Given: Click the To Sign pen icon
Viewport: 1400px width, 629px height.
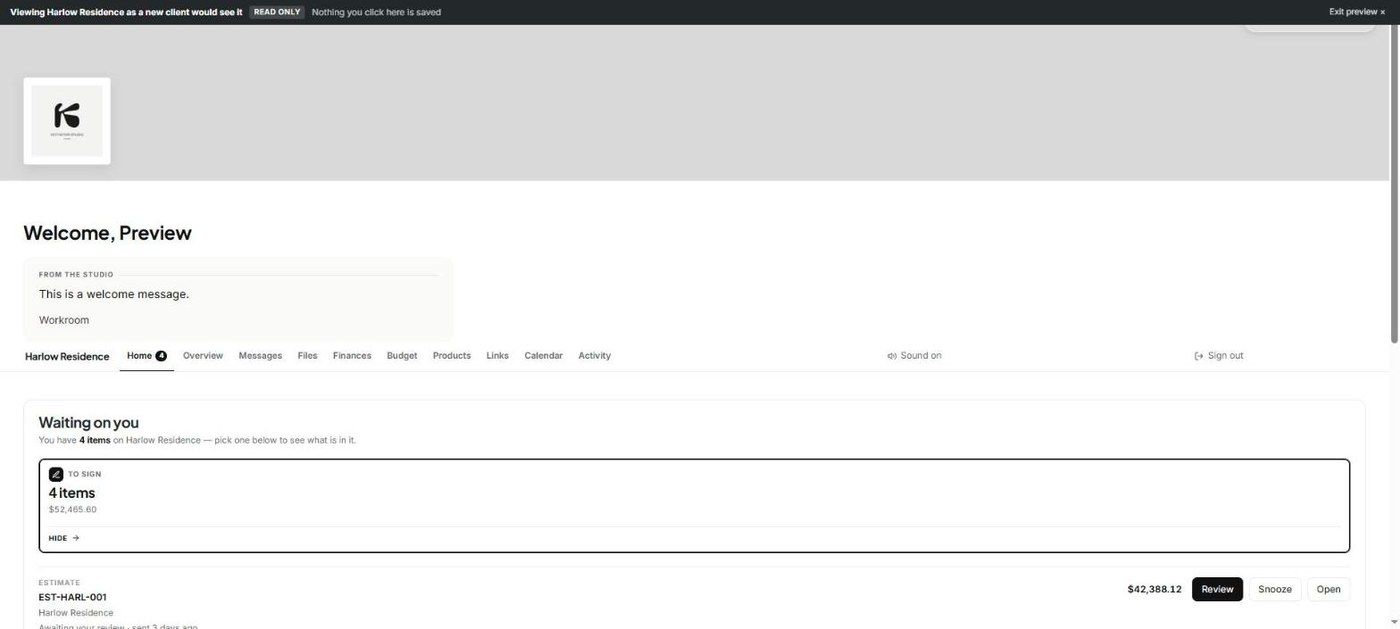Looking at the screenshot, I should tap(56, 474).
